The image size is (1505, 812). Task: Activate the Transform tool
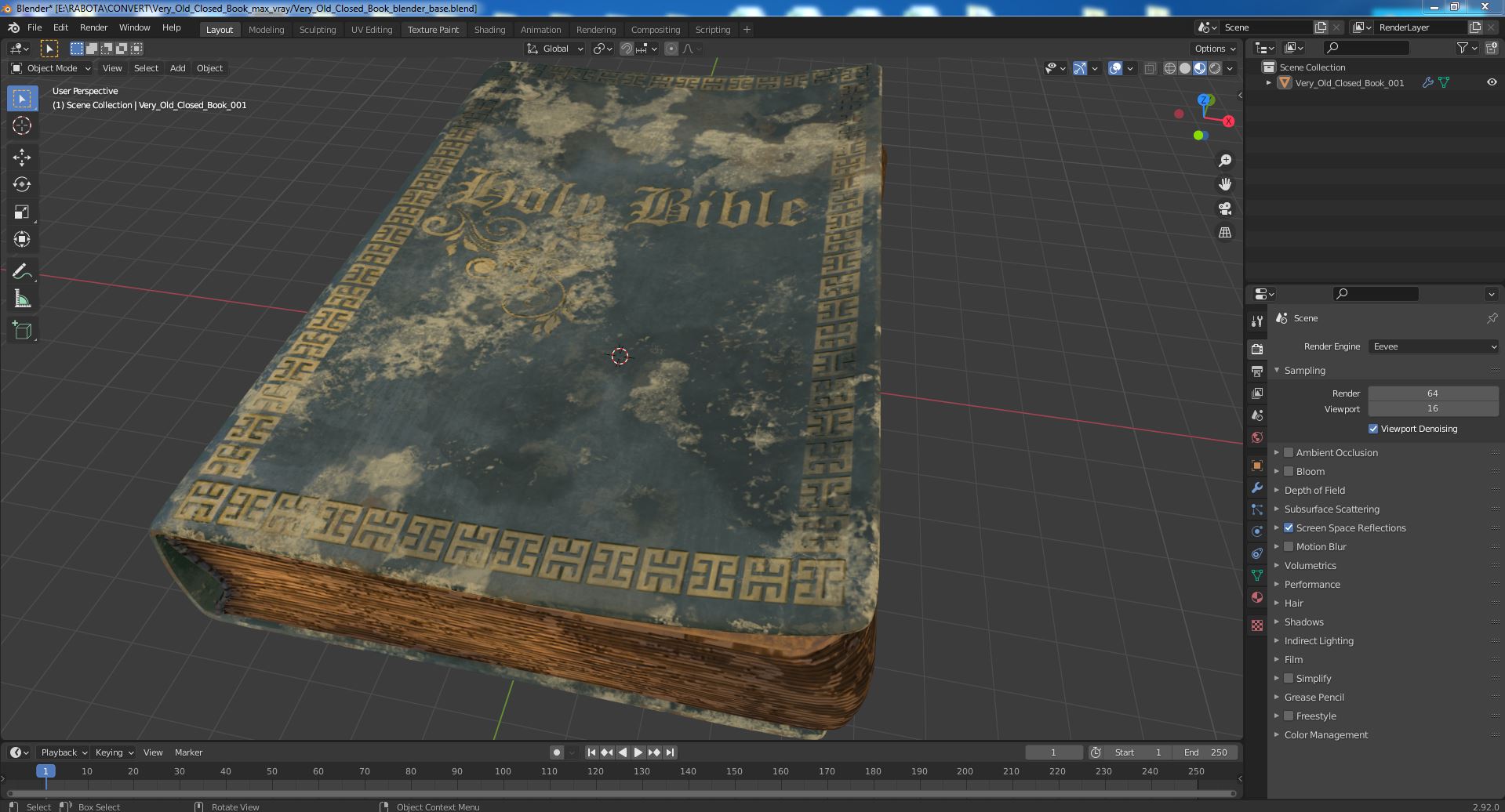click(x=22, y=240)
